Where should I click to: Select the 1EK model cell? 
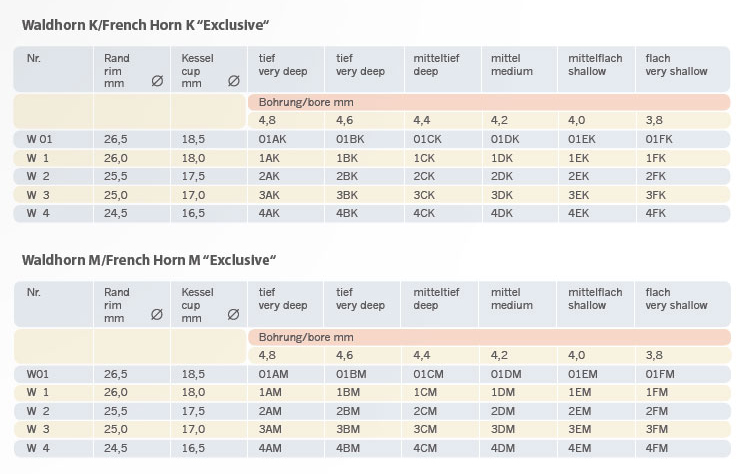tap(578, 158)
